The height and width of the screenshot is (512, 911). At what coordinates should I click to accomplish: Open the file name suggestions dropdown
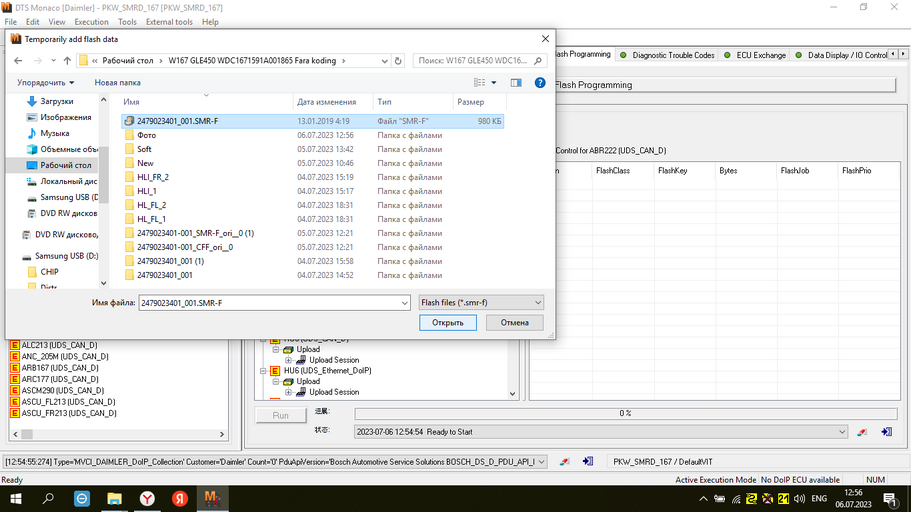(404, 303)
